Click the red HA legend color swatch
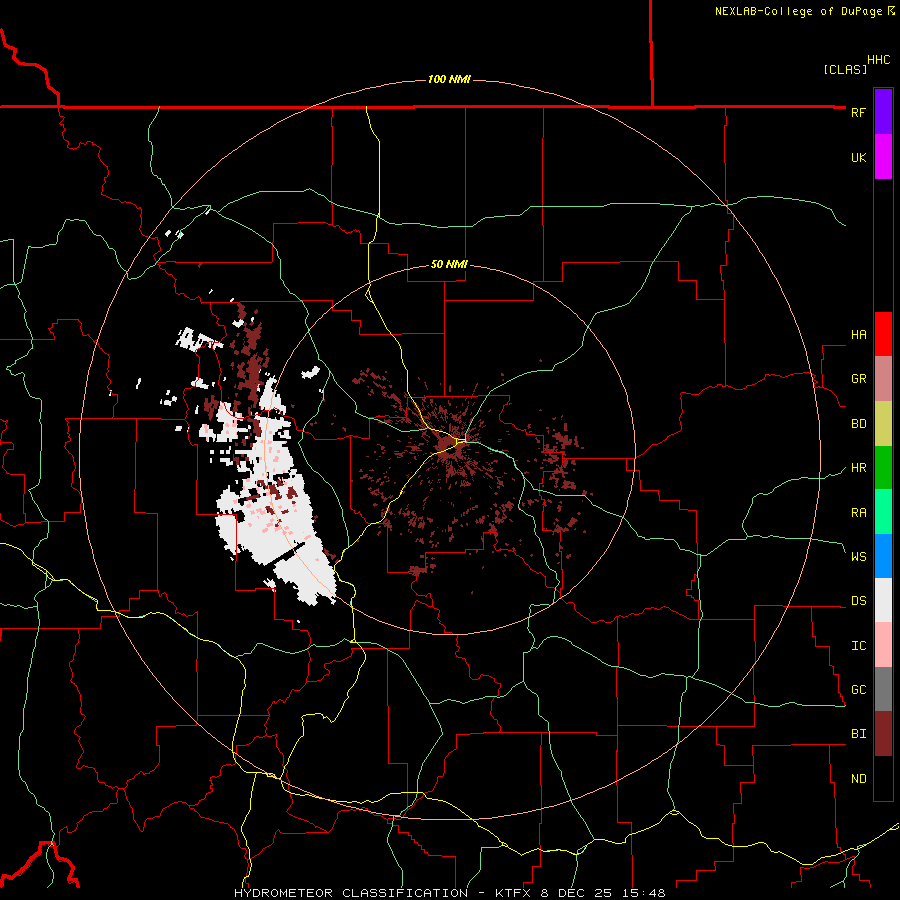900x900 pixels. coord(883,334)
